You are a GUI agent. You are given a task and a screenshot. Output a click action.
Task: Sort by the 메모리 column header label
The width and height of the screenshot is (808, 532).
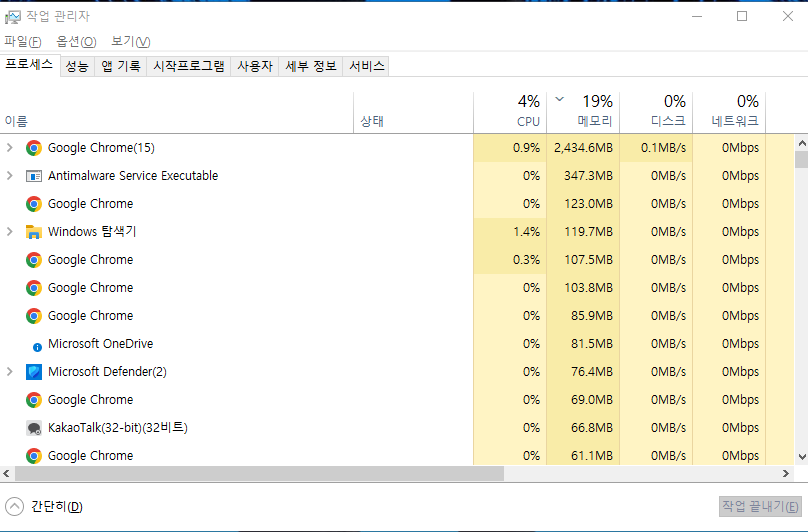coord(595,121)
